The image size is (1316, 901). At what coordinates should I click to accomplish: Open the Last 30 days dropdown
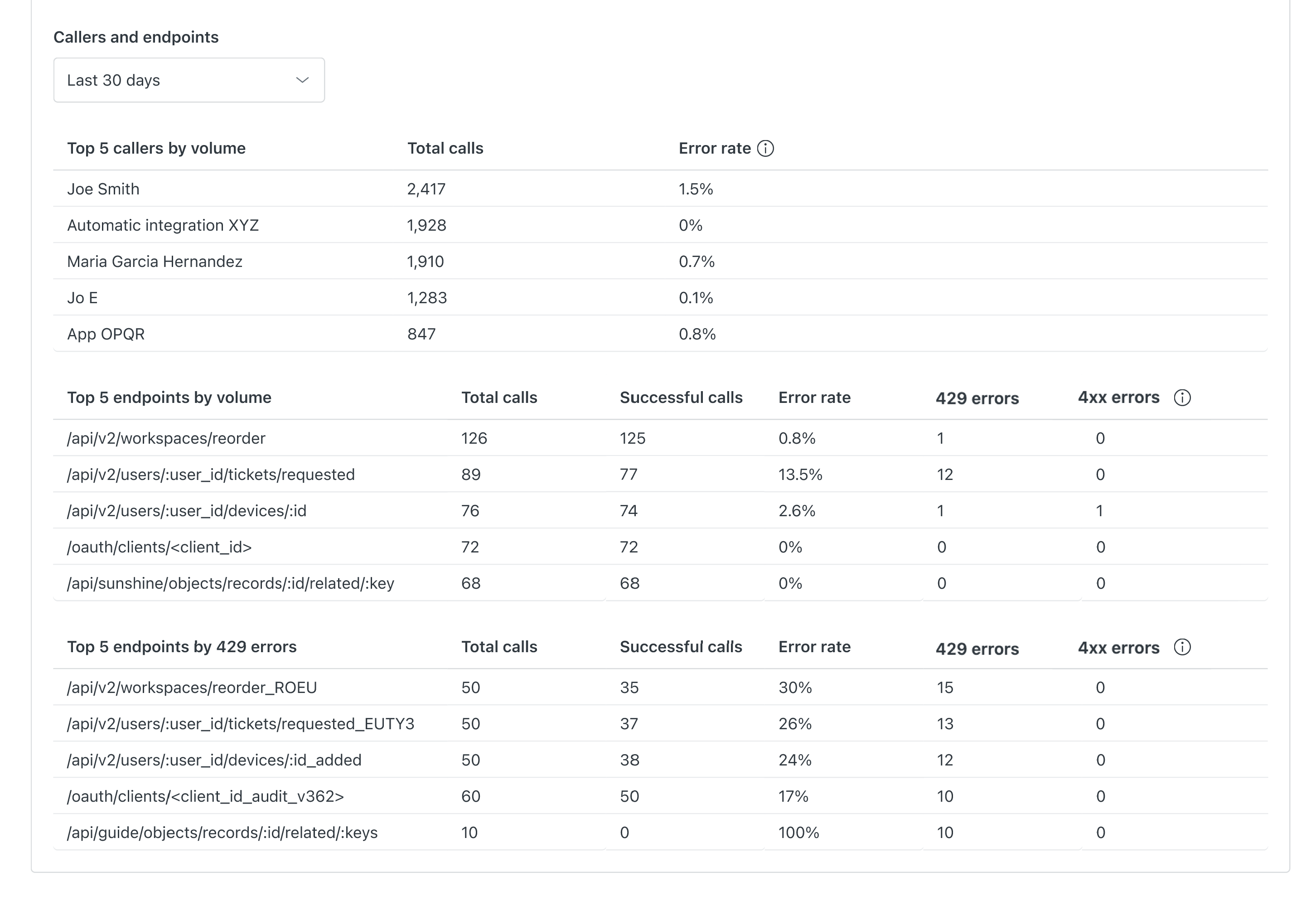[x=189, y=80]
